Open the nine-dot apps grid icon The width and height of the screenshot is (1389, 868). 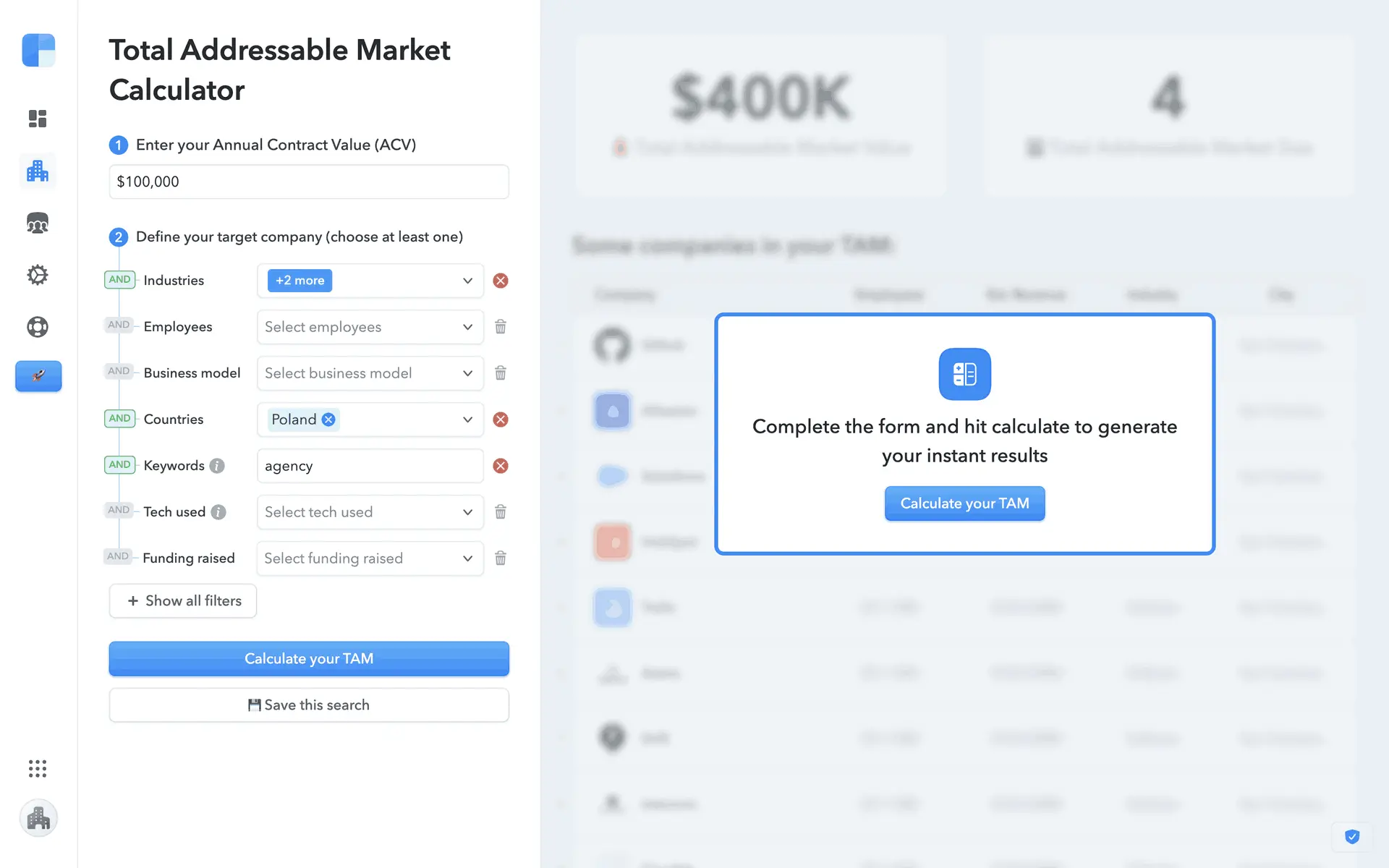tap(38, 768)
